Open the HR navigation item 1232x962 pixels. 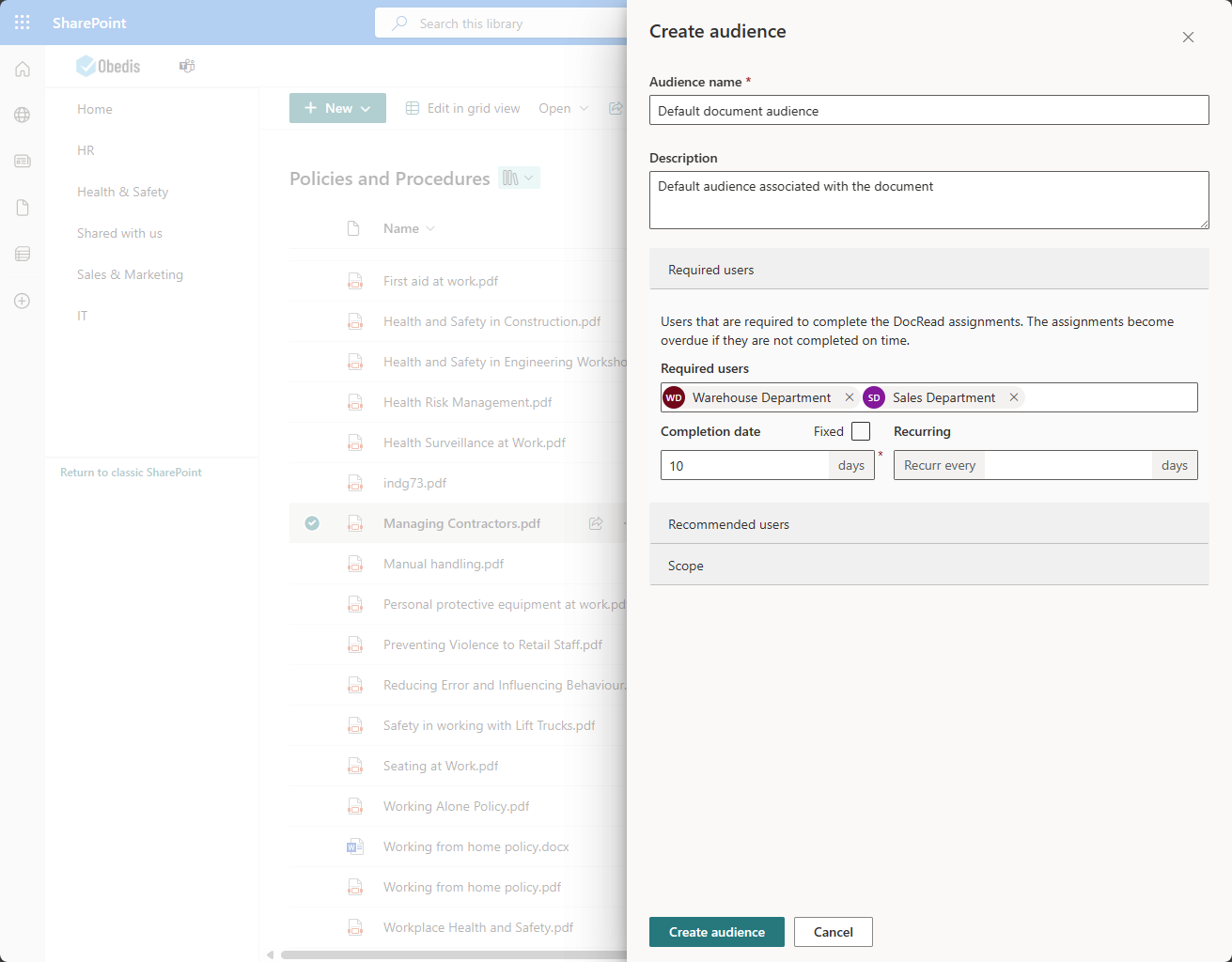86,150
